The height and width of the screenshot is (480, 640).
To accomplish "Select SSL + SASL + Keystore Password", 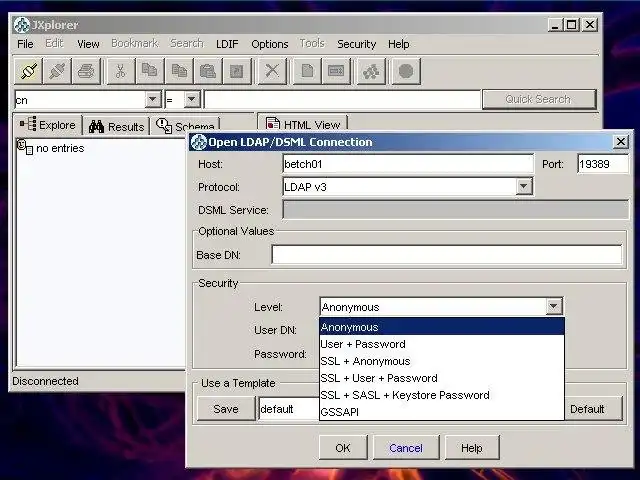I will (442, 395).
